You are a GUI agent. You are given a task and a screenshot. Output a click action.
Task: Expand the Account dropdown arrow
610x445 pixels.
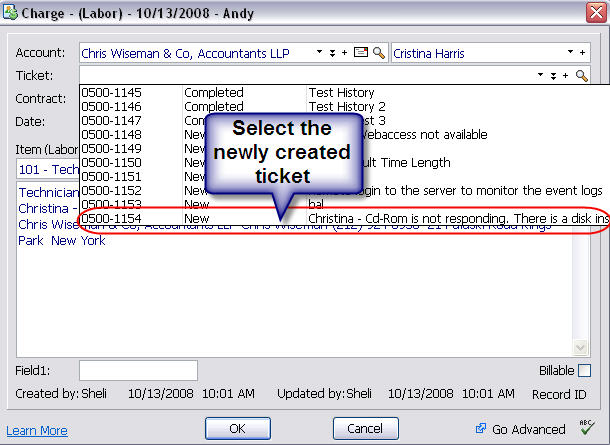[320, 52]
